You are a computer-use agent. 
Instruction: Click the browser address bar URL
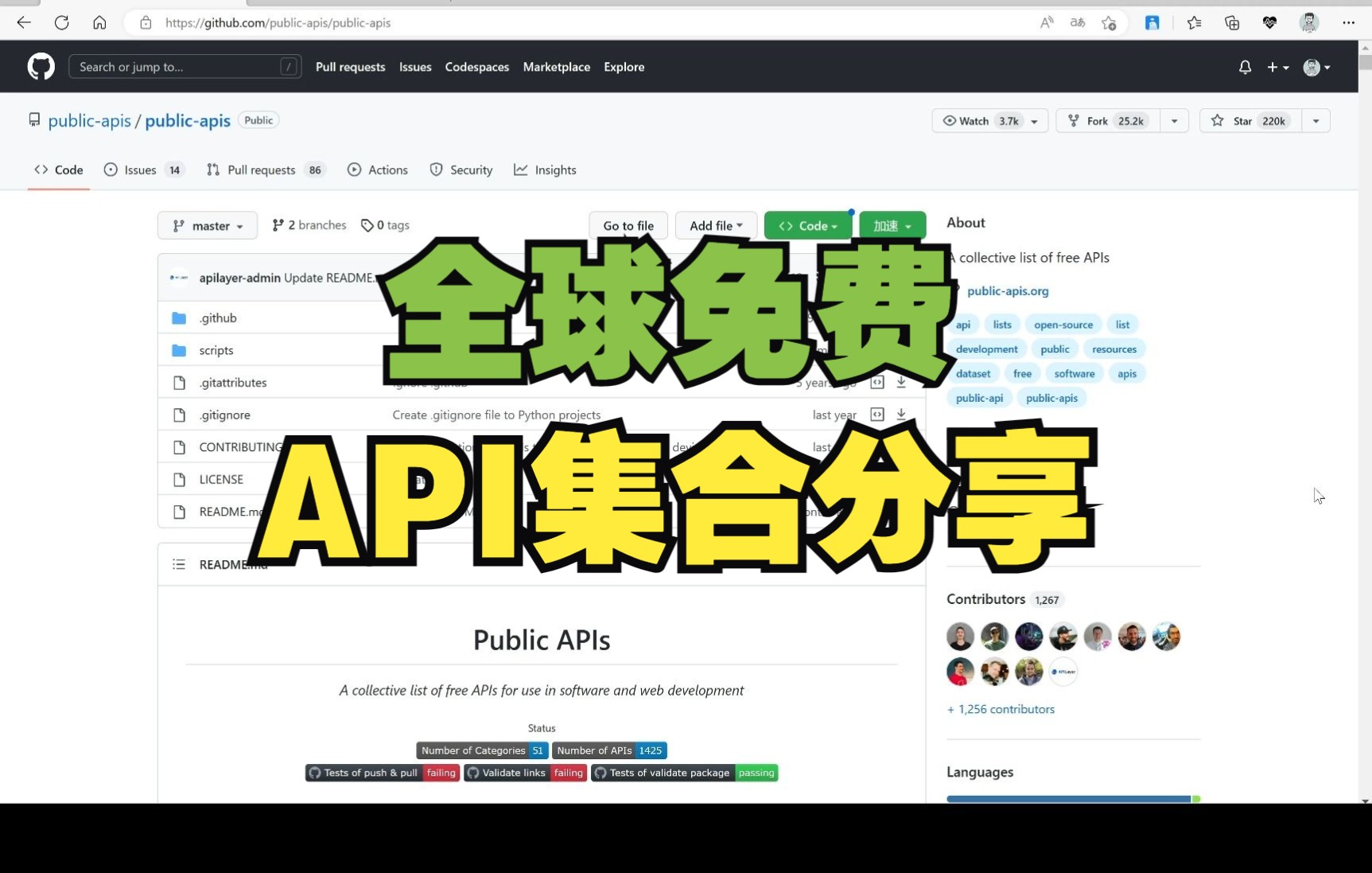coord(278,22)
